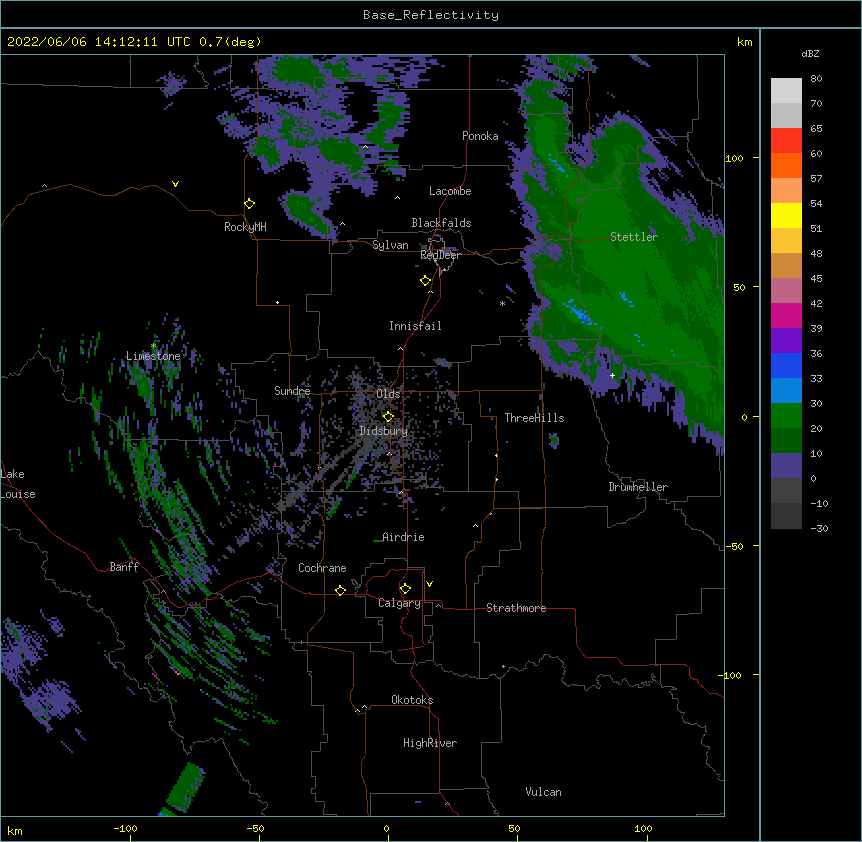This screenshot has width=862, height=842.
Task: Click the 80 value in the dBZ legend
Action: pos(816,79)
